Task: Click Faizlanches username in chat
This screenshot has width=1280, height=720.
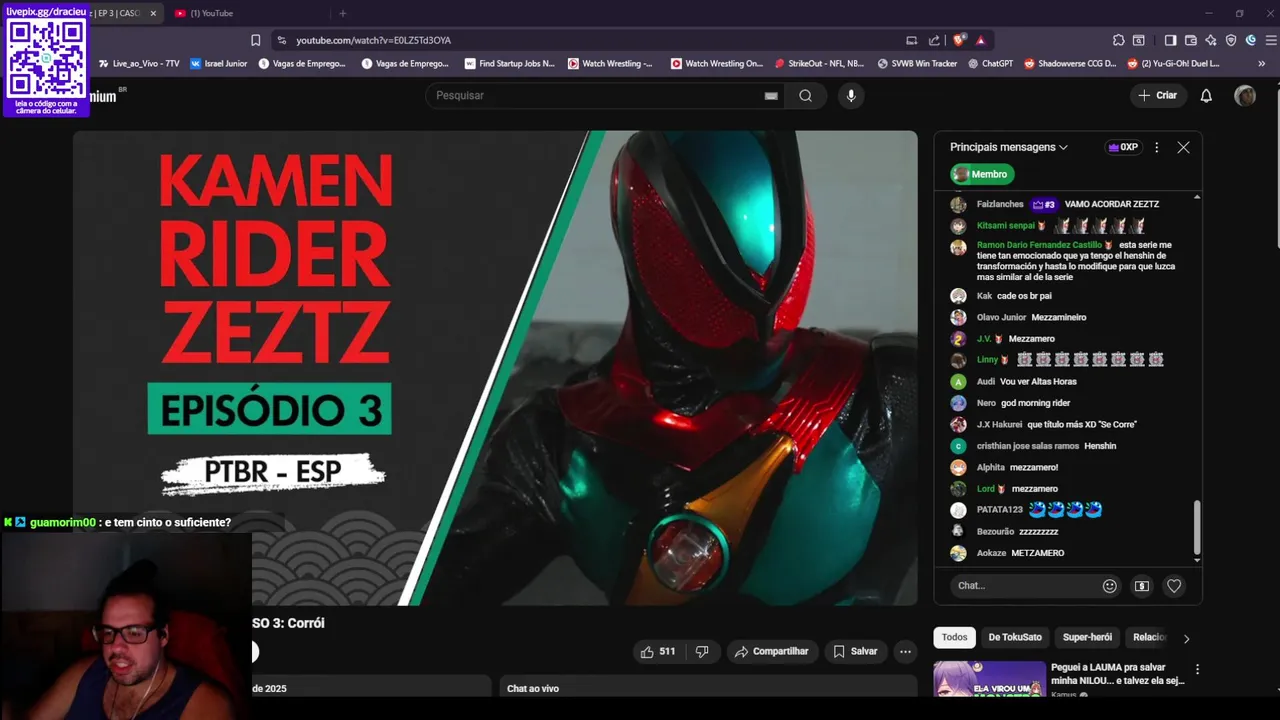Action: click(1000, 204)
